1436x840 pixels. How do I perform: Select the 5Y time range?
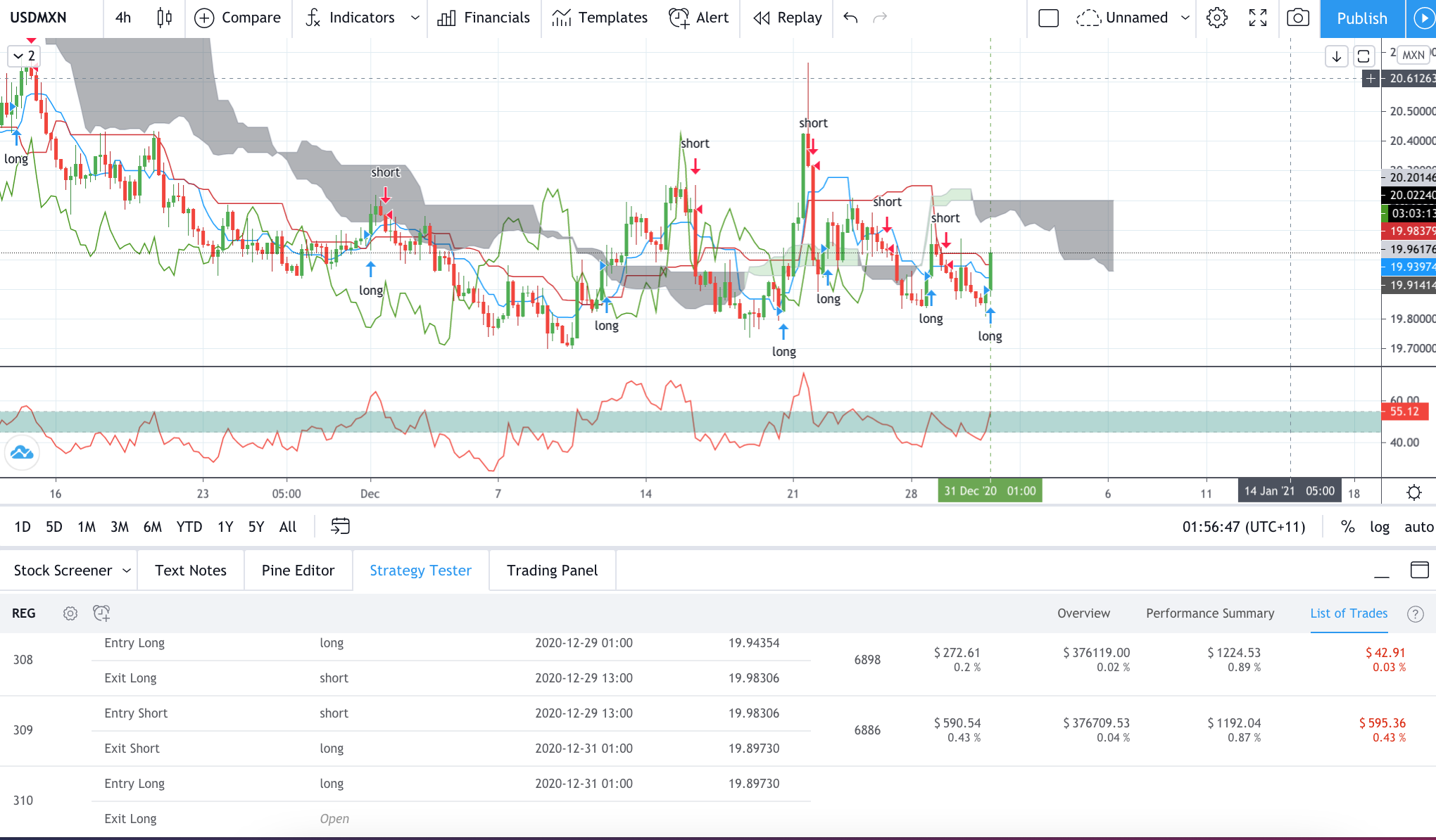point(256,527)
